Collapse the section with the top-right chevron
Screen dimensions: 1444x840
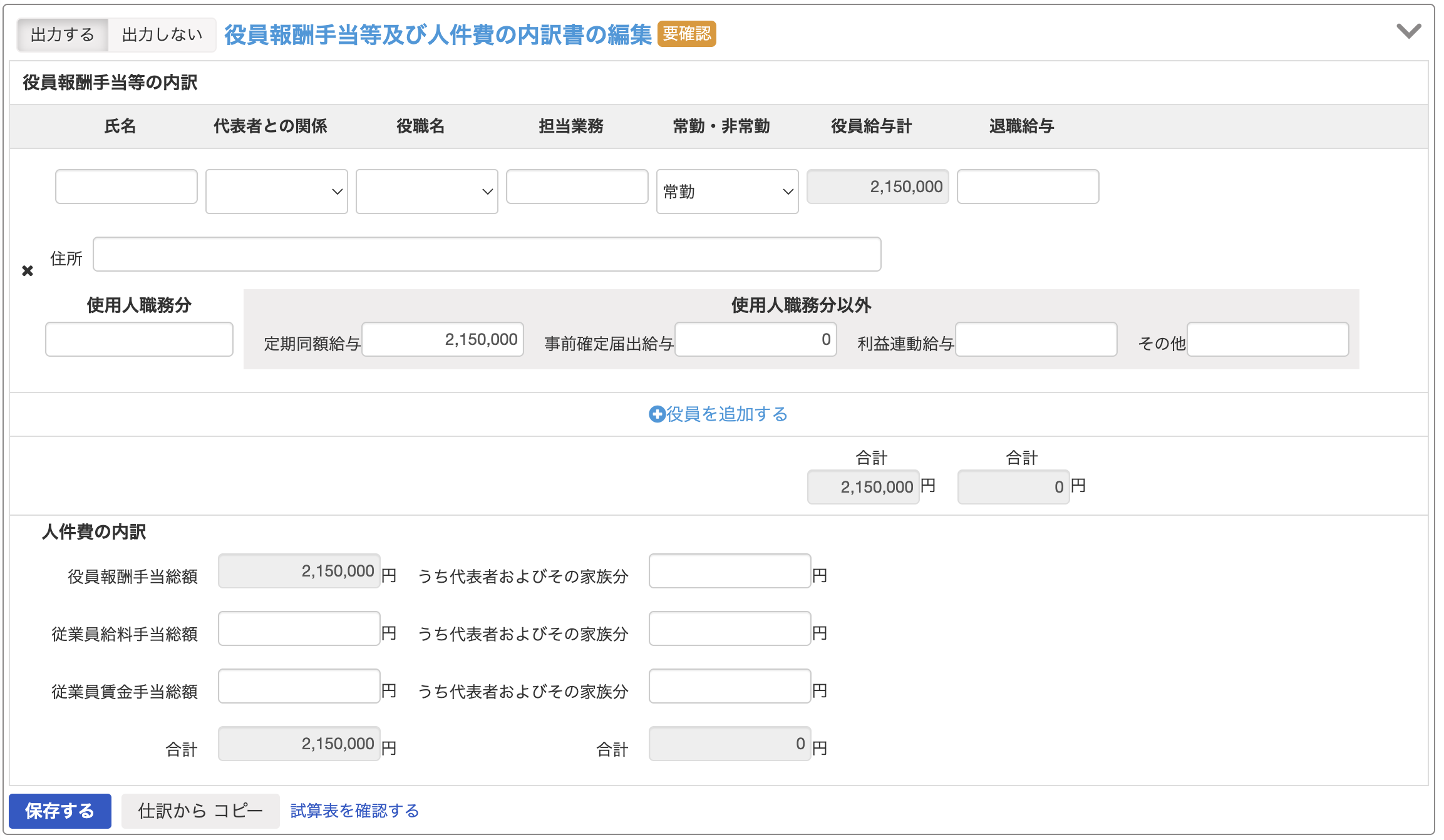[1408, 31]
